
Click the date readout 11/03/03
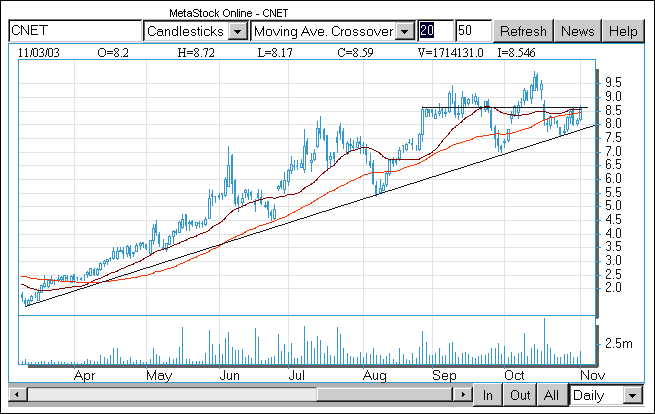(x=39, y=53)
